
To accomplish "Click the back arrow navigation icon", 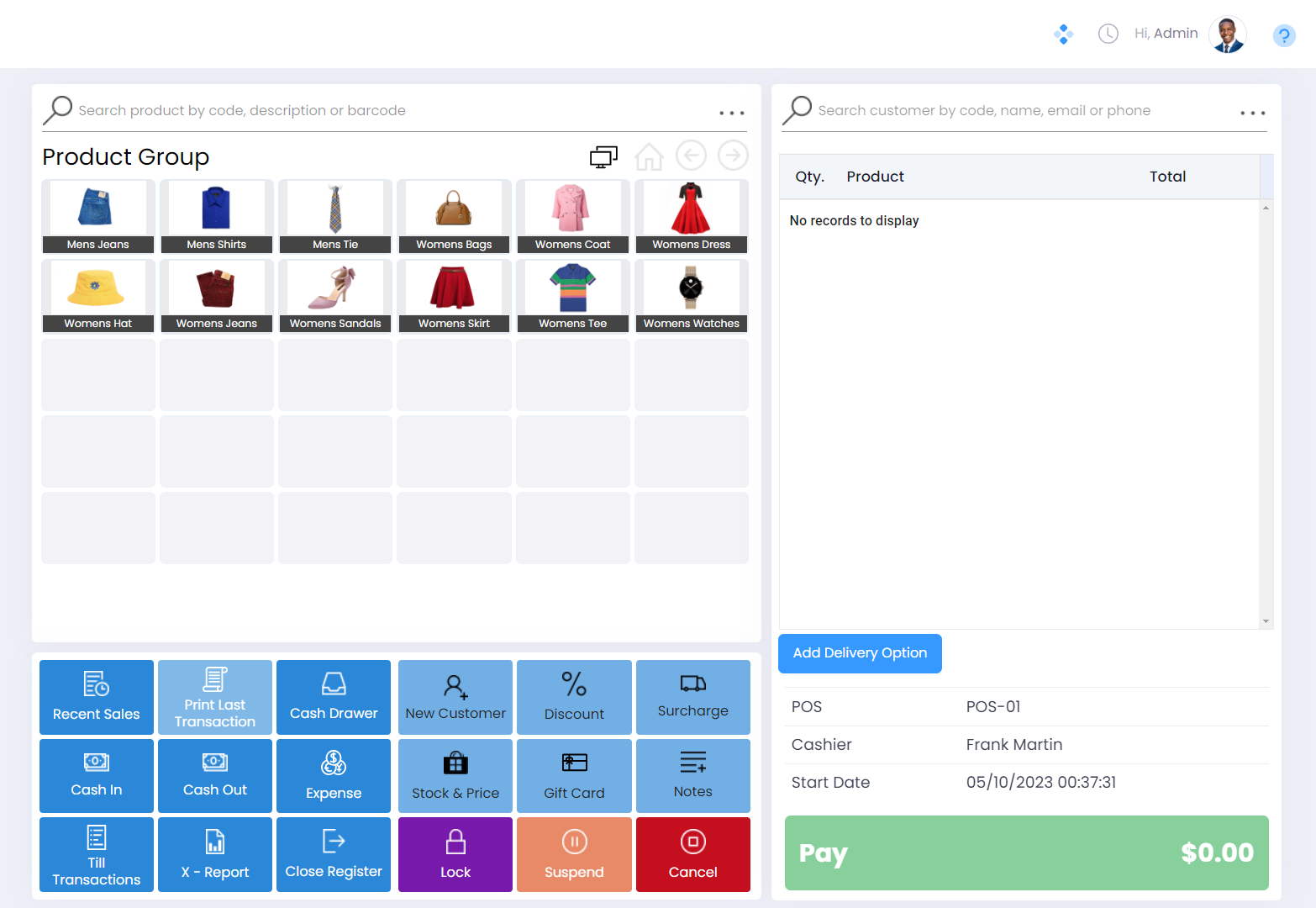I will pyautogui.click(x=691, y=156).
